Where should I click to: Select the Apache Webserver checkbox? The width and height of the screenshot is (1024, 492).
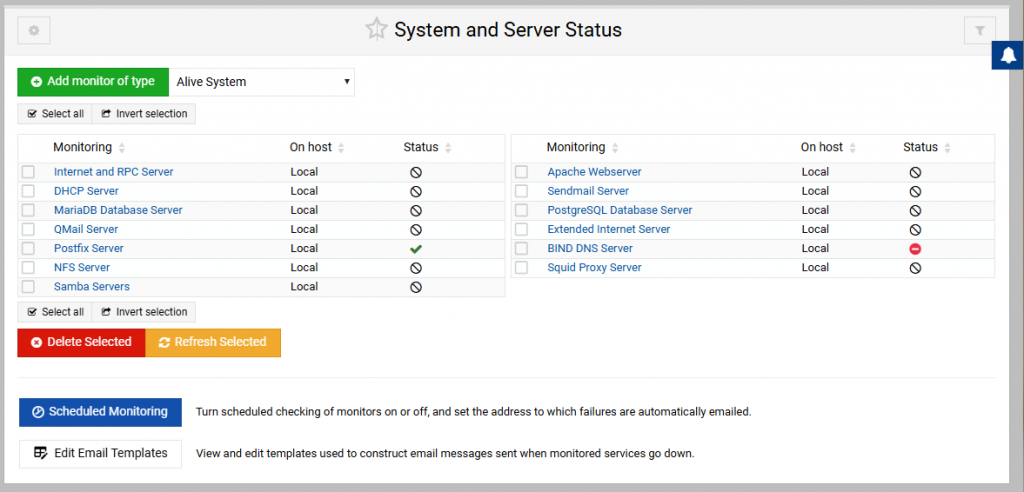point(521,172)
